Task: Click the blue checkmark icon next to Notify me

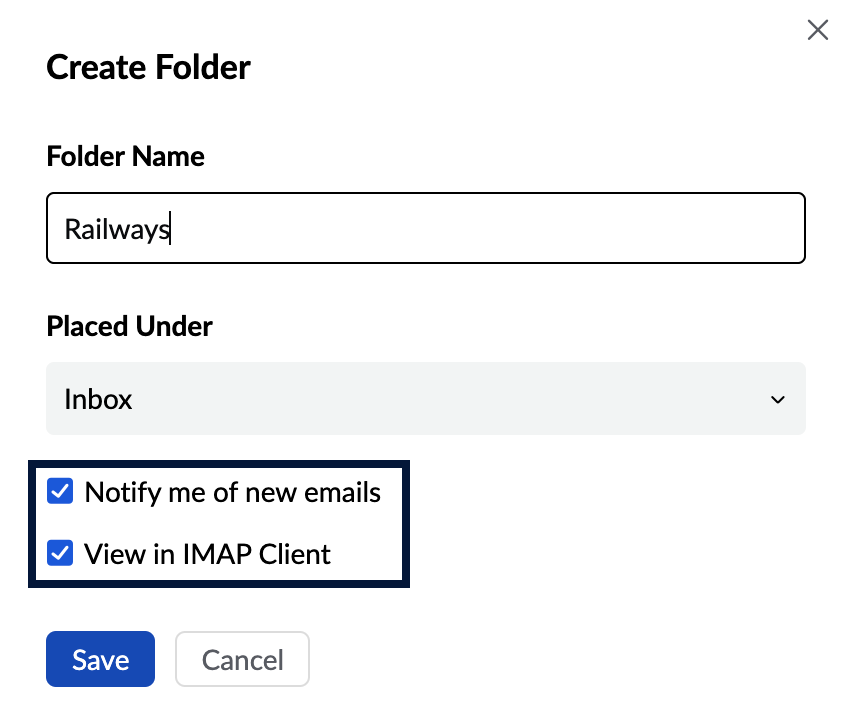Action: tap(60, 492)
